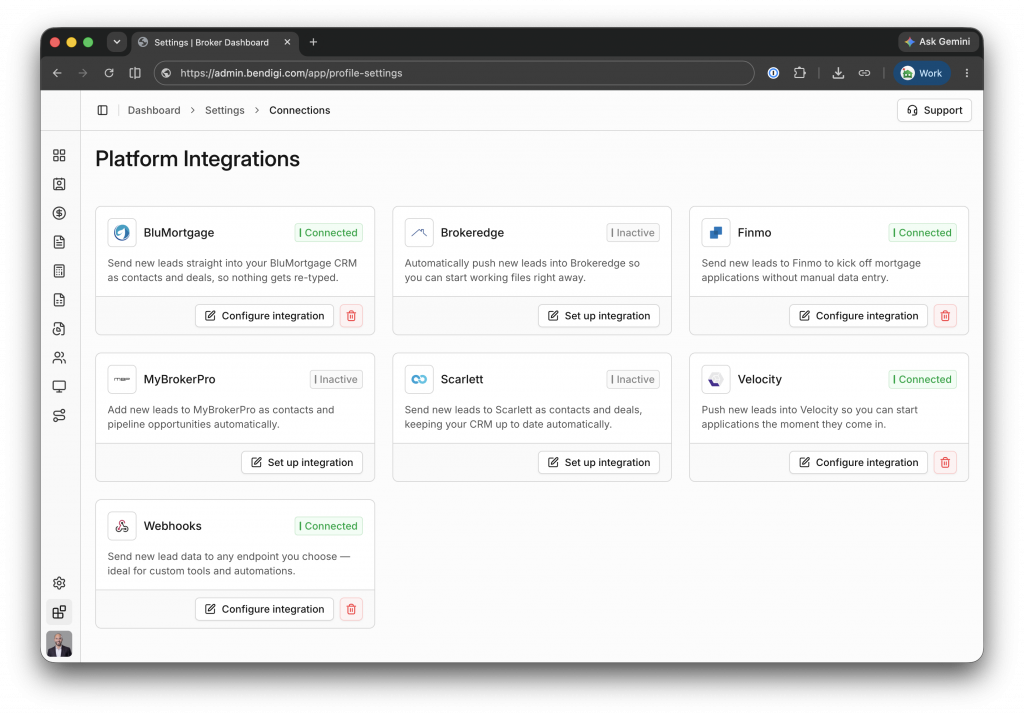Configure the Finmo integration
1024x716 pixels.
[858, 316]
